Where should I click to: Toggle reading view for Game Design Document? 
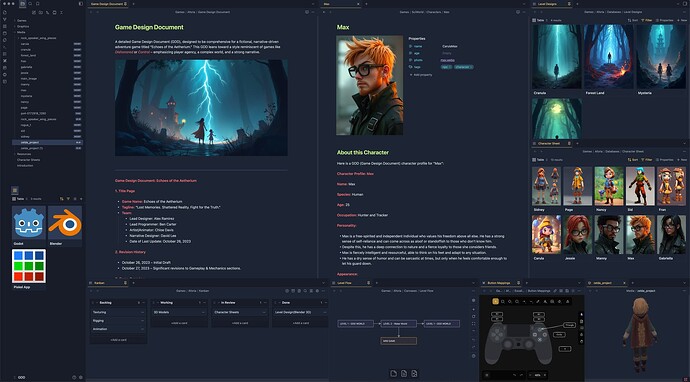tap(307, 12)
